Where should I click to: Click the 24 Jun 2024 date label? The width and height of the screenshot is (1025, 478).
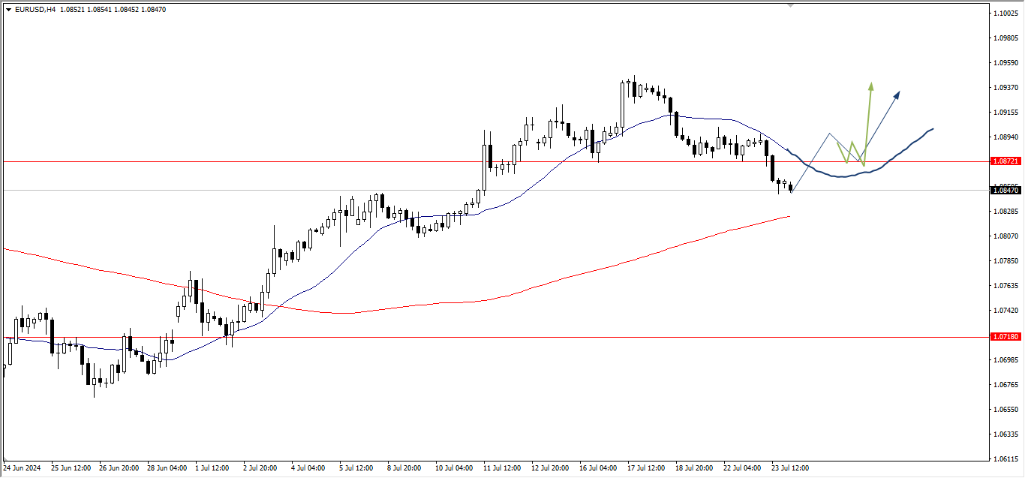23,467
